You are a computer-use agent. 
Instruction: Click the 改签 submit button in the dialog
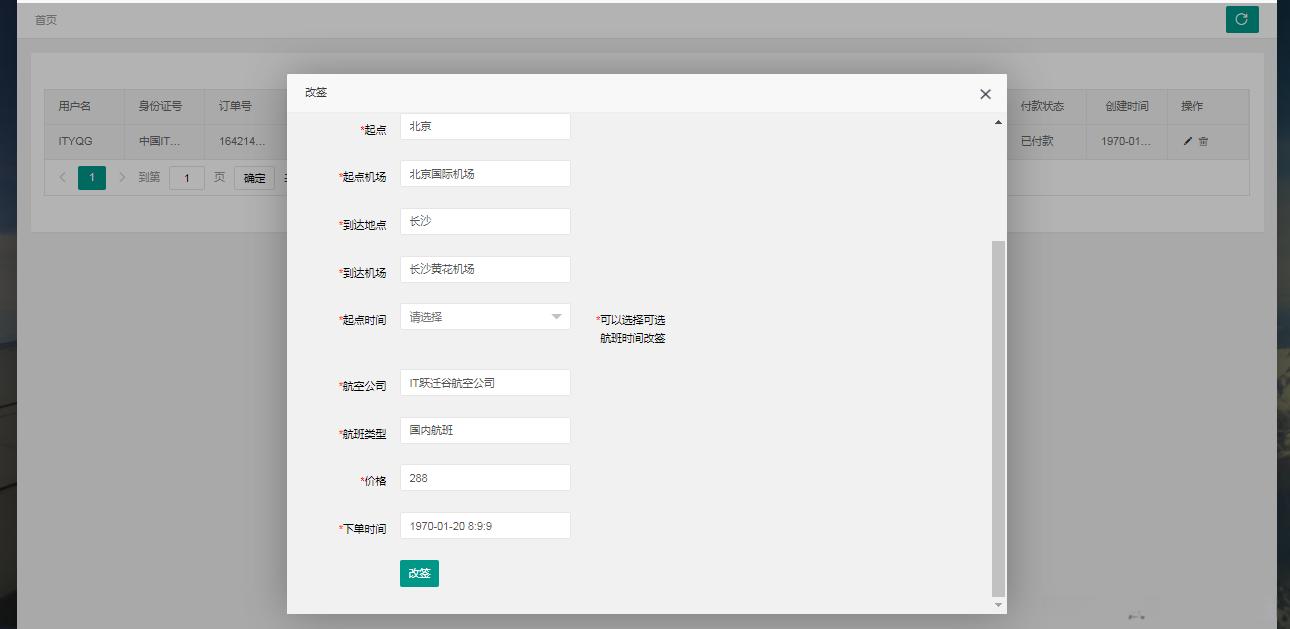pos(419,573)
